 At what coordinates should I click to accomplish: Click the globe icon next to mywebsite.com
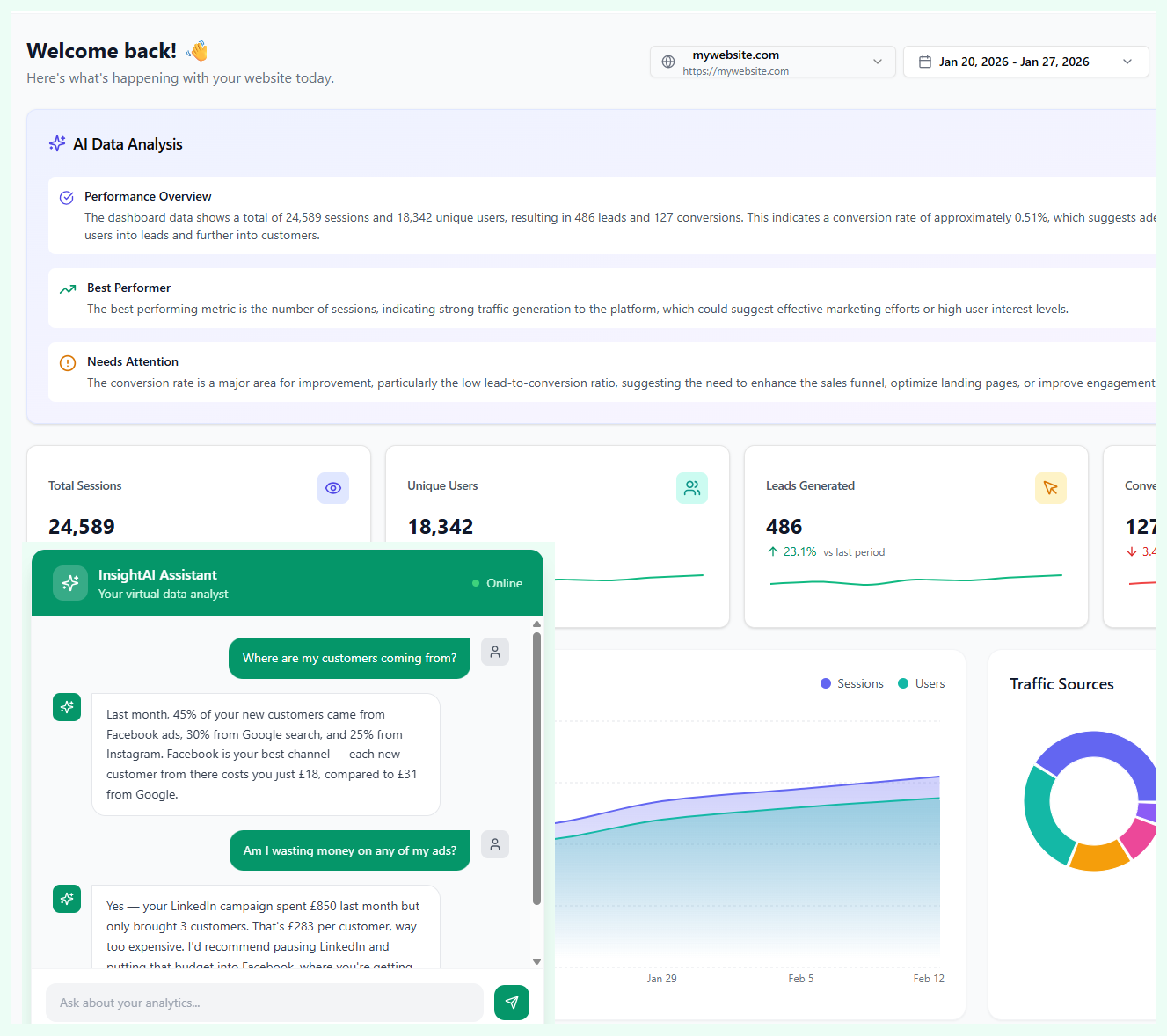tap(668, 62)
